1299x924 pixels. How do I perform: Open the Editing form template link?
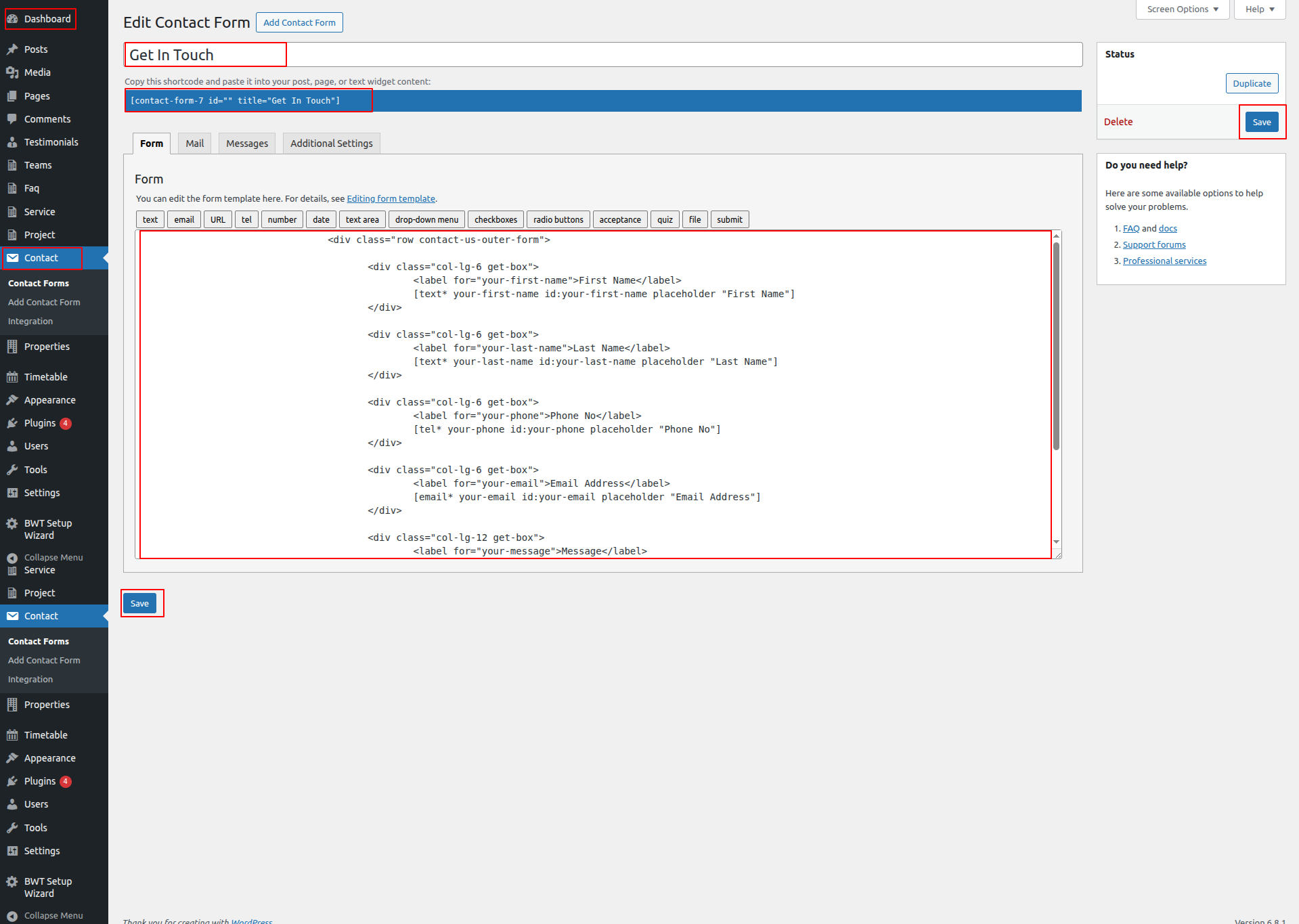391,199
